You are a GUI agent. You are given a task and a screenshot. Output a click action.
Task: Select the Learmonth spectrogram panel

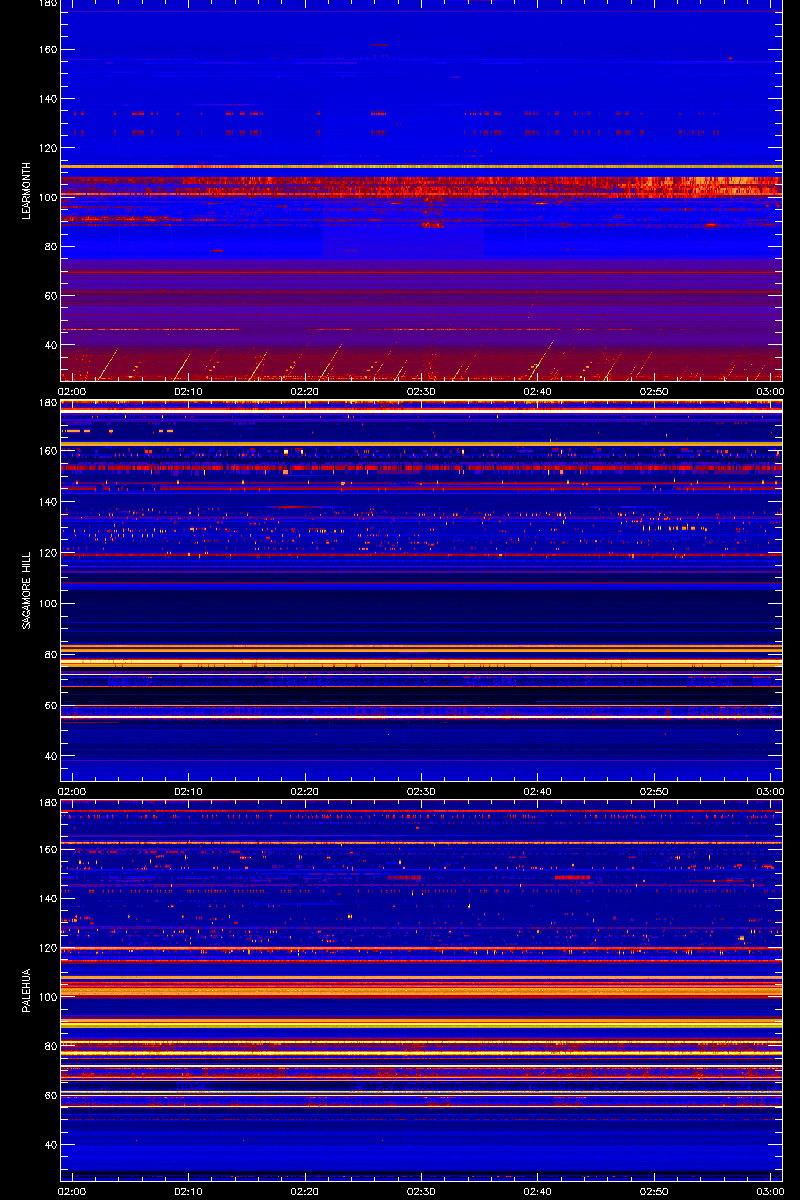[421, 190]
